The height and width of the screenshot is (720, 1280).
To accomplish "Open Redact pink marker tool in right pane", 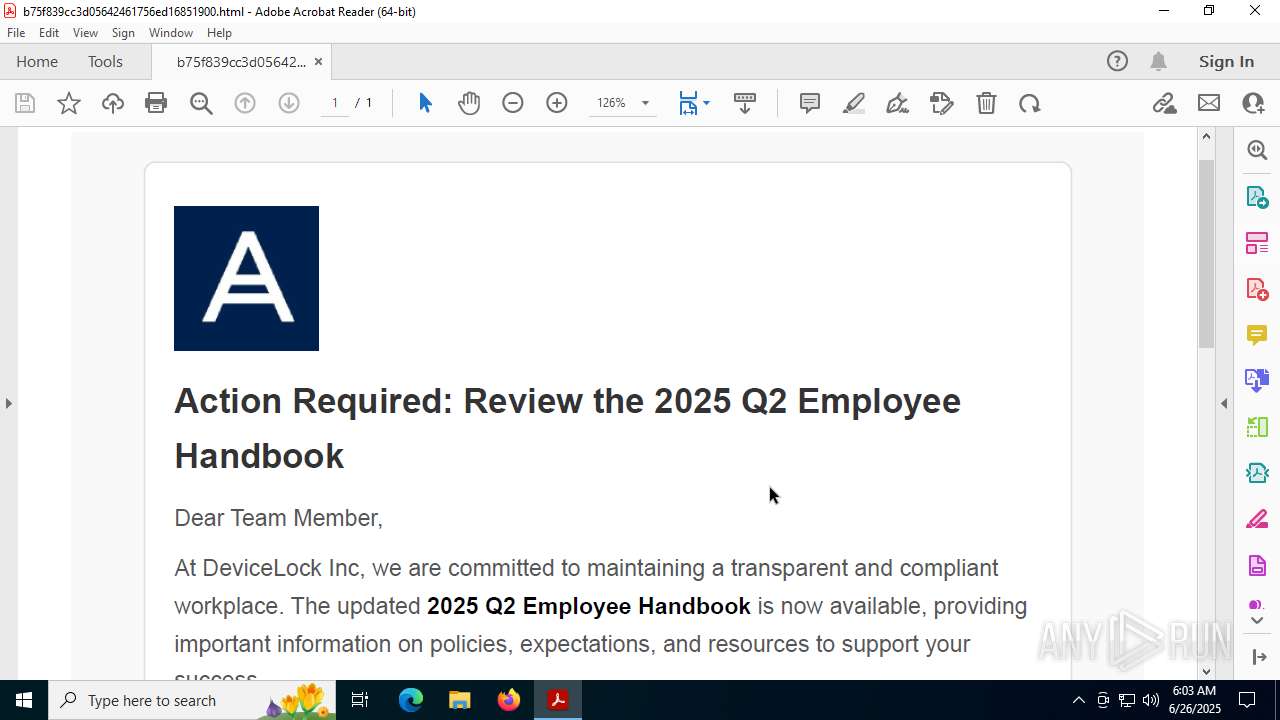I will [x=1257, y=518].
